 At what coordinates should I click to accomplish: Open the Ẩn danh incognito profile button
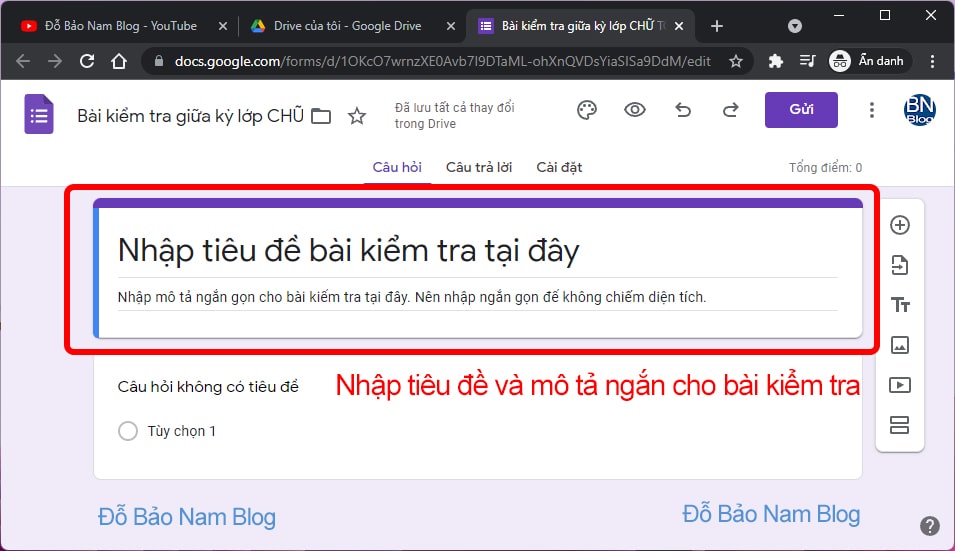coord(869,61)
